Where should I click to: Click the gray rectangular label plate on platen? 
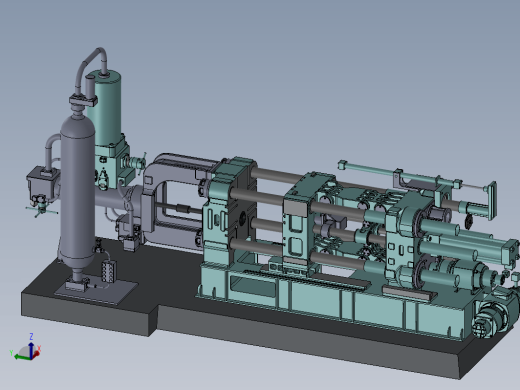(x=295, y=208)
